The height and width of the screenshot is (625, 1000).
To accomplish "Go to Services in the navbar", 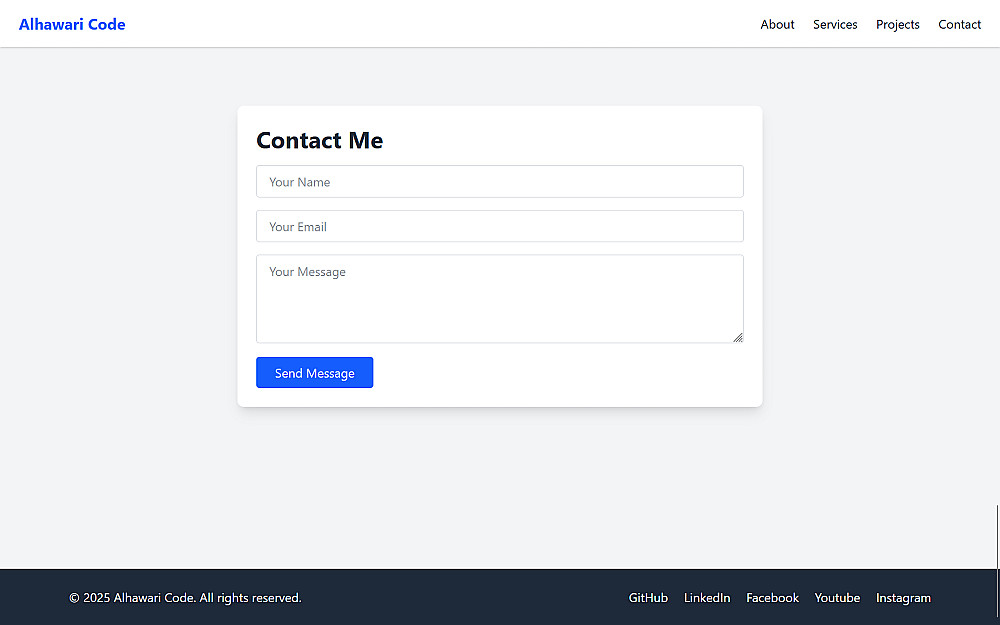I will 835,24.
